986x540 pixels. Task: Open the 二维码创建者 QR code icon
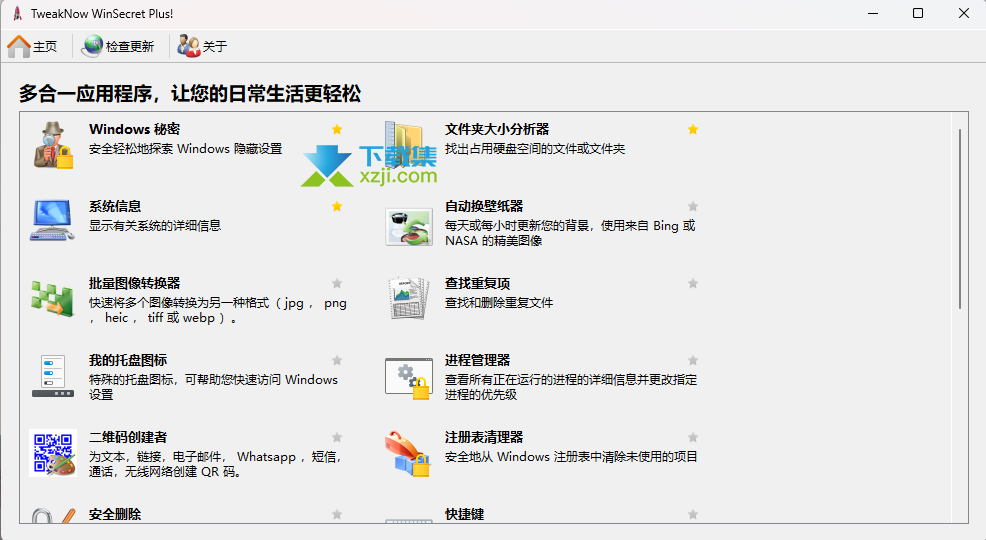tap(52, 452)
